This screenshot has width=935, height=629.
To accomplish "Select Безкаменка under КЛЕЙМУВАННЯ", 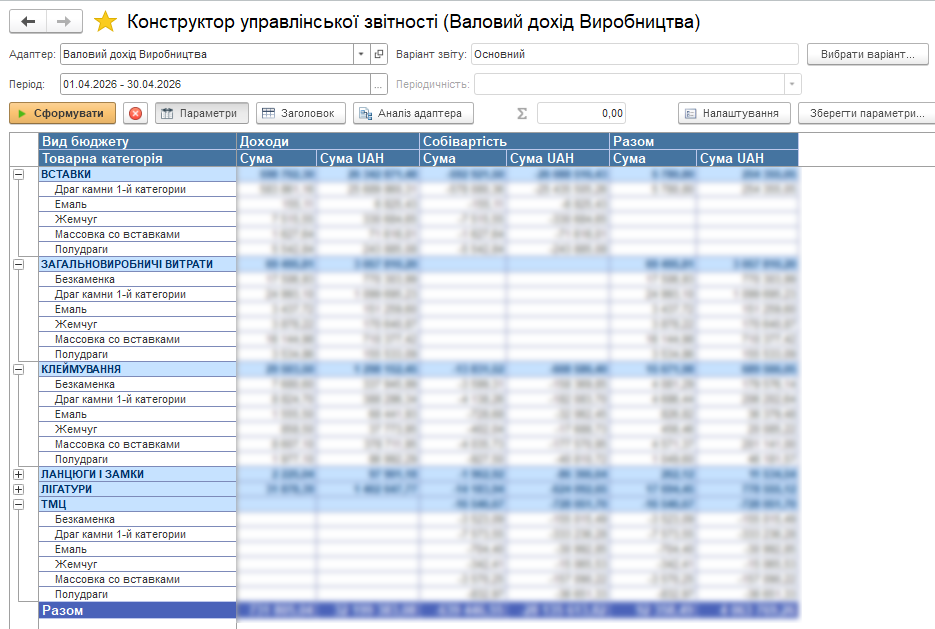I will tap(137, 385).
